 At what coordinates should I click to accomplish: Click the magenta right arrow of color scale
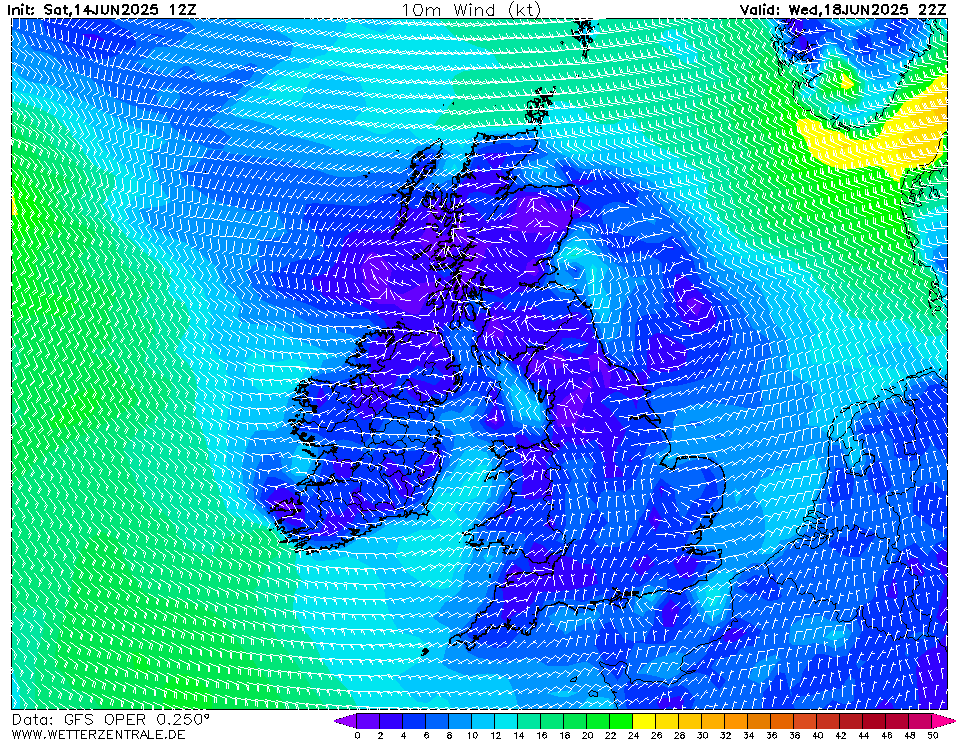coord(942,721)
